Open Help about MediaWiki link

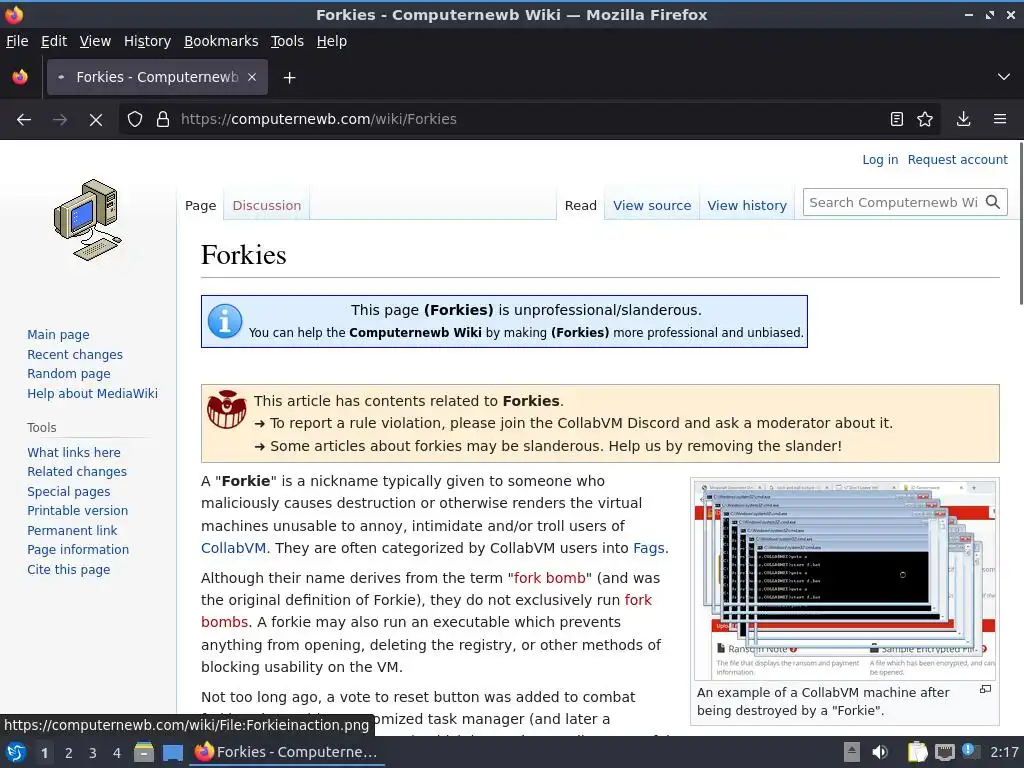(92, 393)
